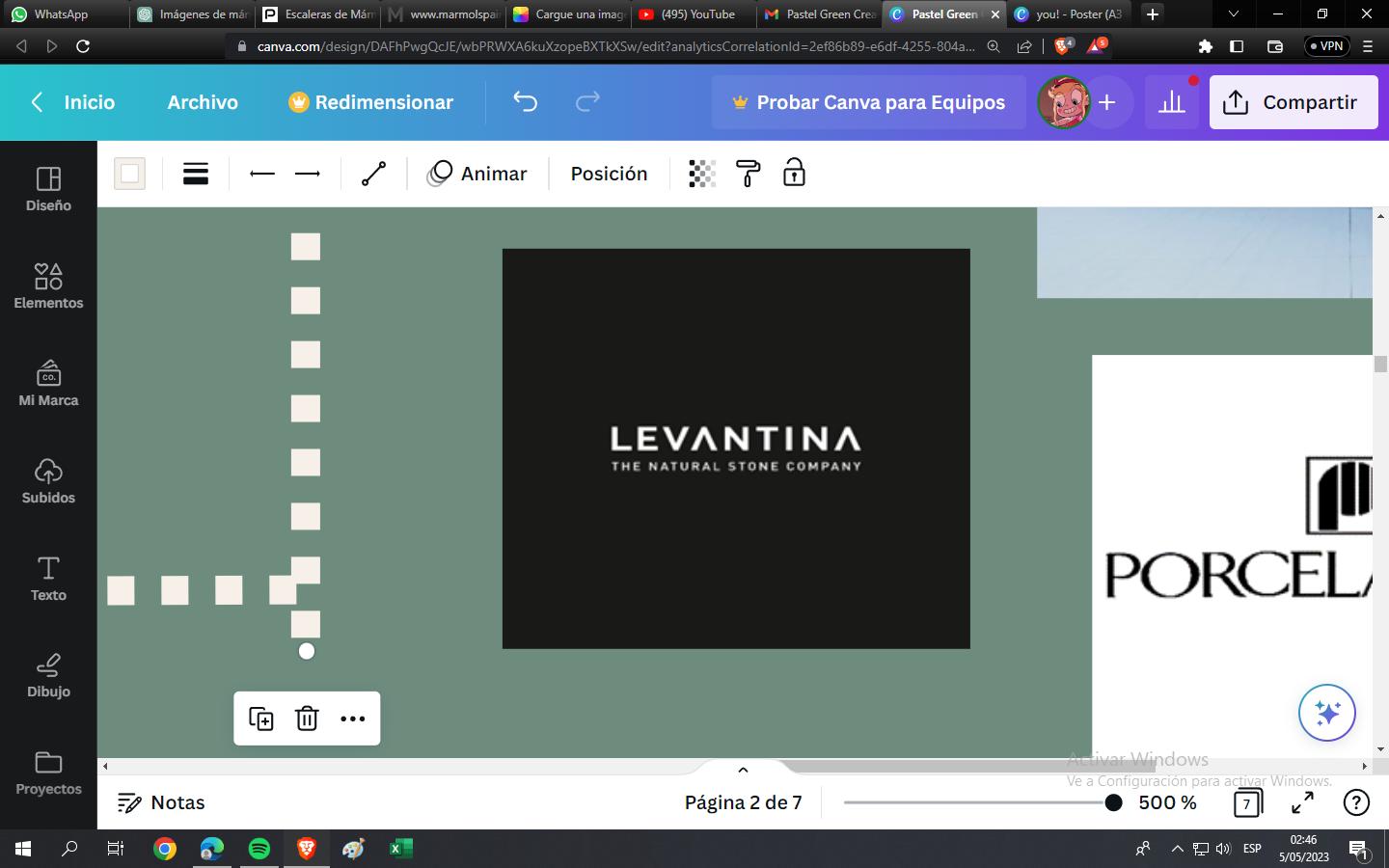1389x868 pixels.
Task: Open the browser hamburger menu
Action: click(1368, 46)
